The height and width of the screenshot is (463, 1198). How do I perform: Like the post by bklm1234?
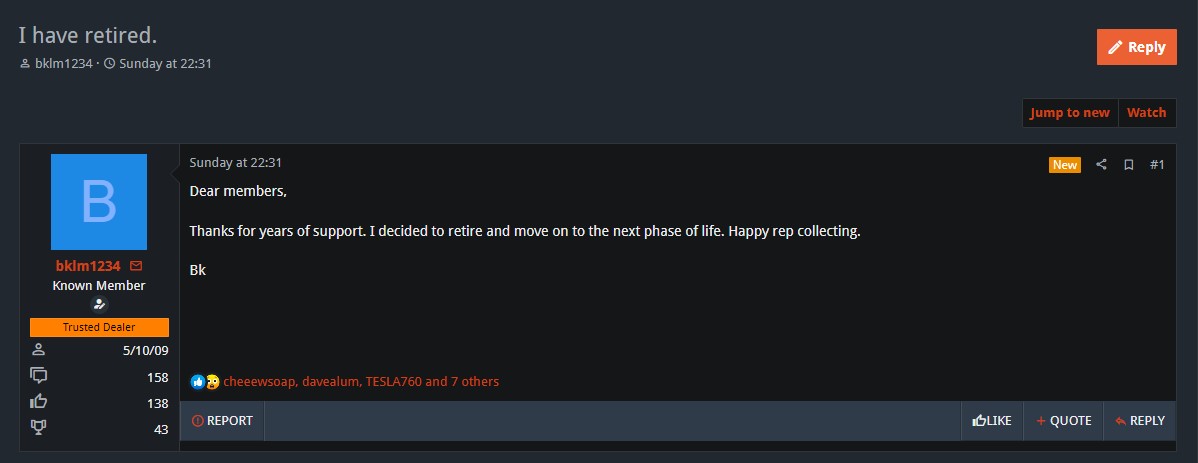(992, 420)
